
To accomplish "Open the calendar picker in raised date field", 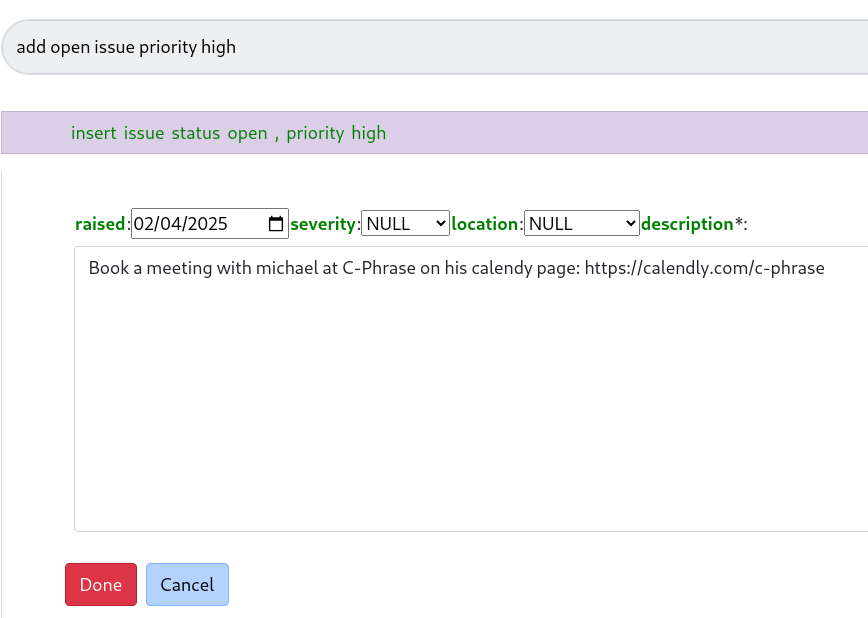I will pos(277,224).
